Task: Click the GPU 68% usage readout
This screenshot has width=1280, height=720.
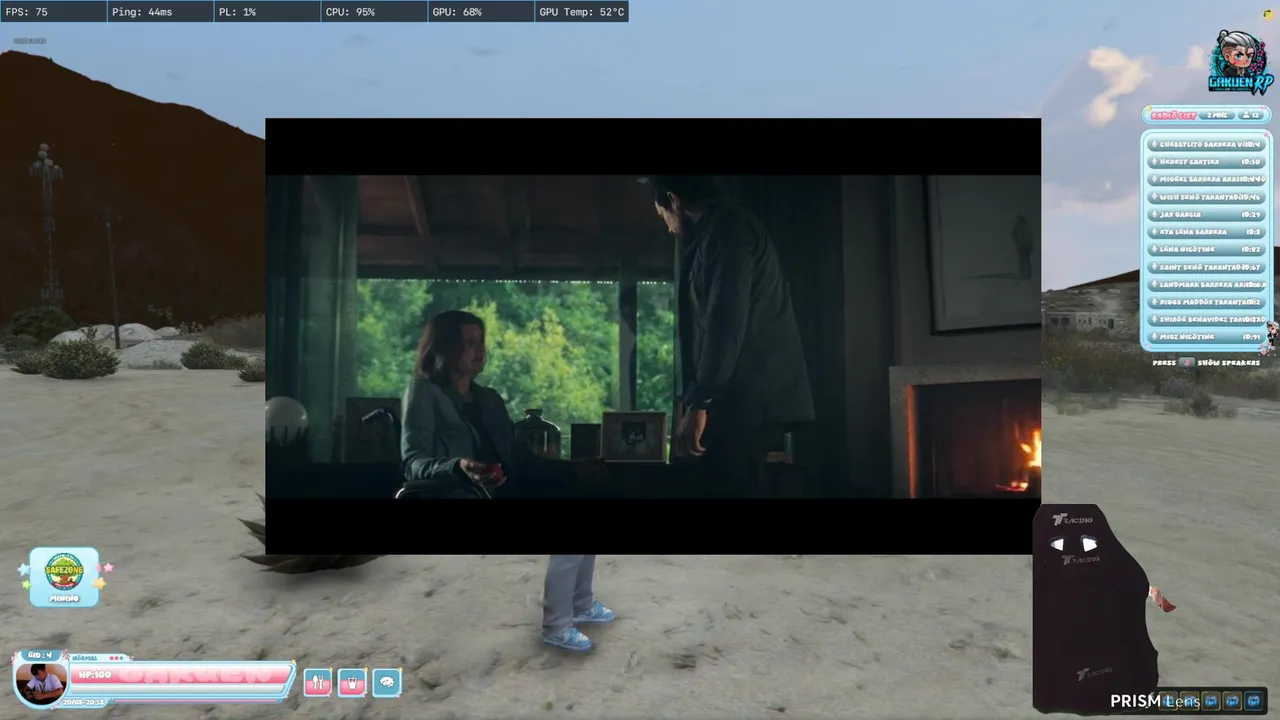Action: coord(480,12)
